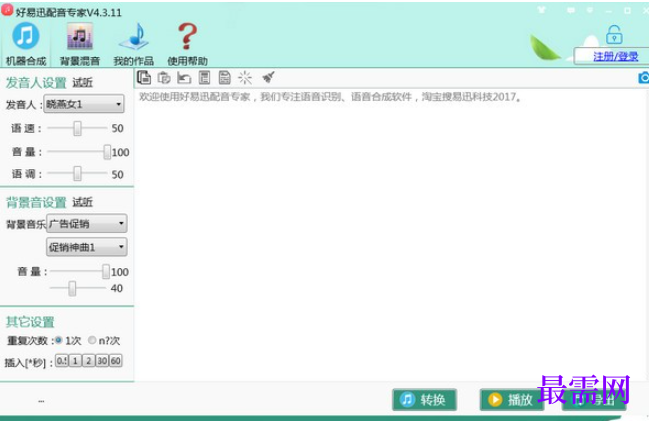Screen dimensions: 649x421
Task: Maximize the application window
Action: click(627, 10)
